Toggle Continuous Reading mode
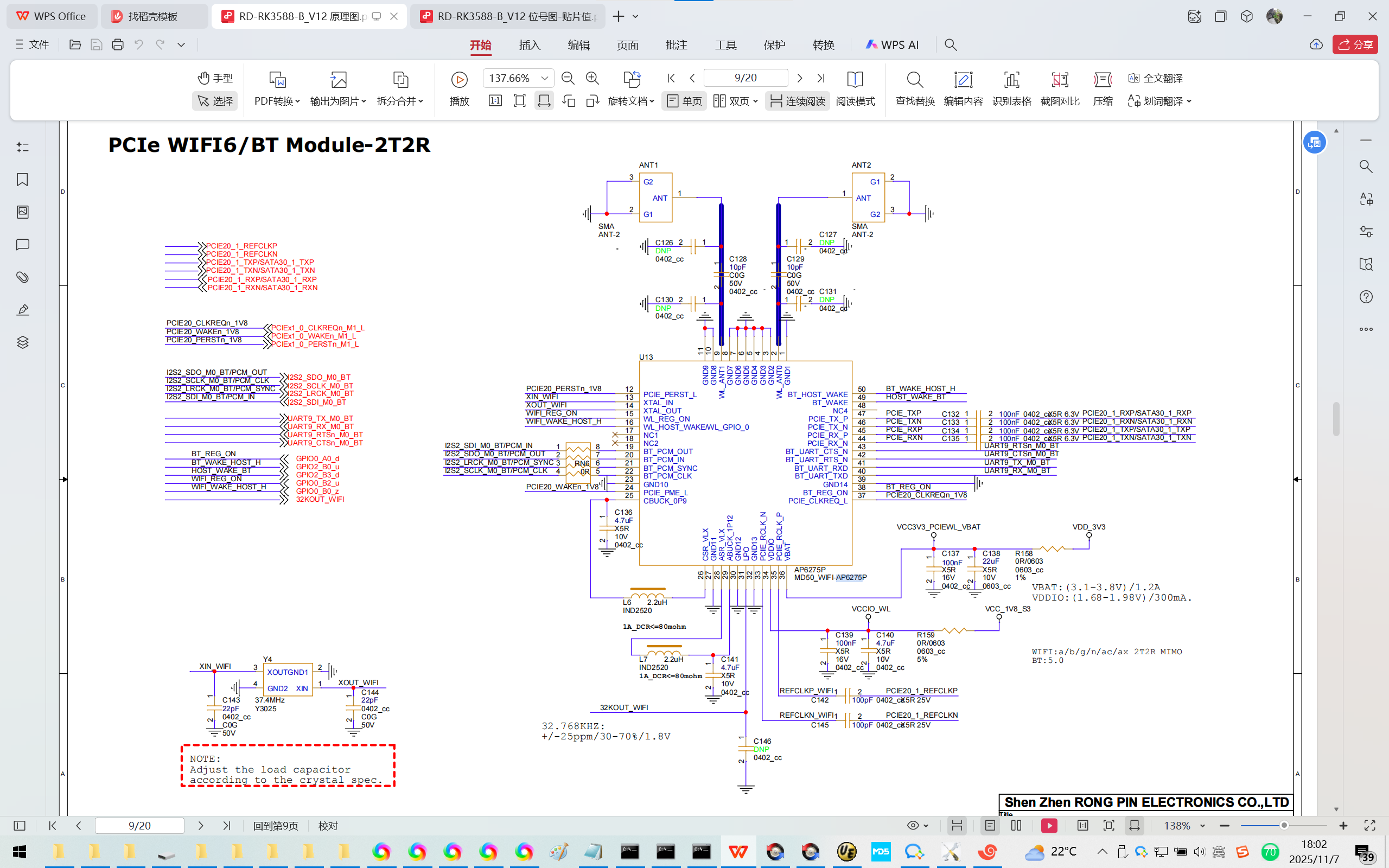 [797, 101]
